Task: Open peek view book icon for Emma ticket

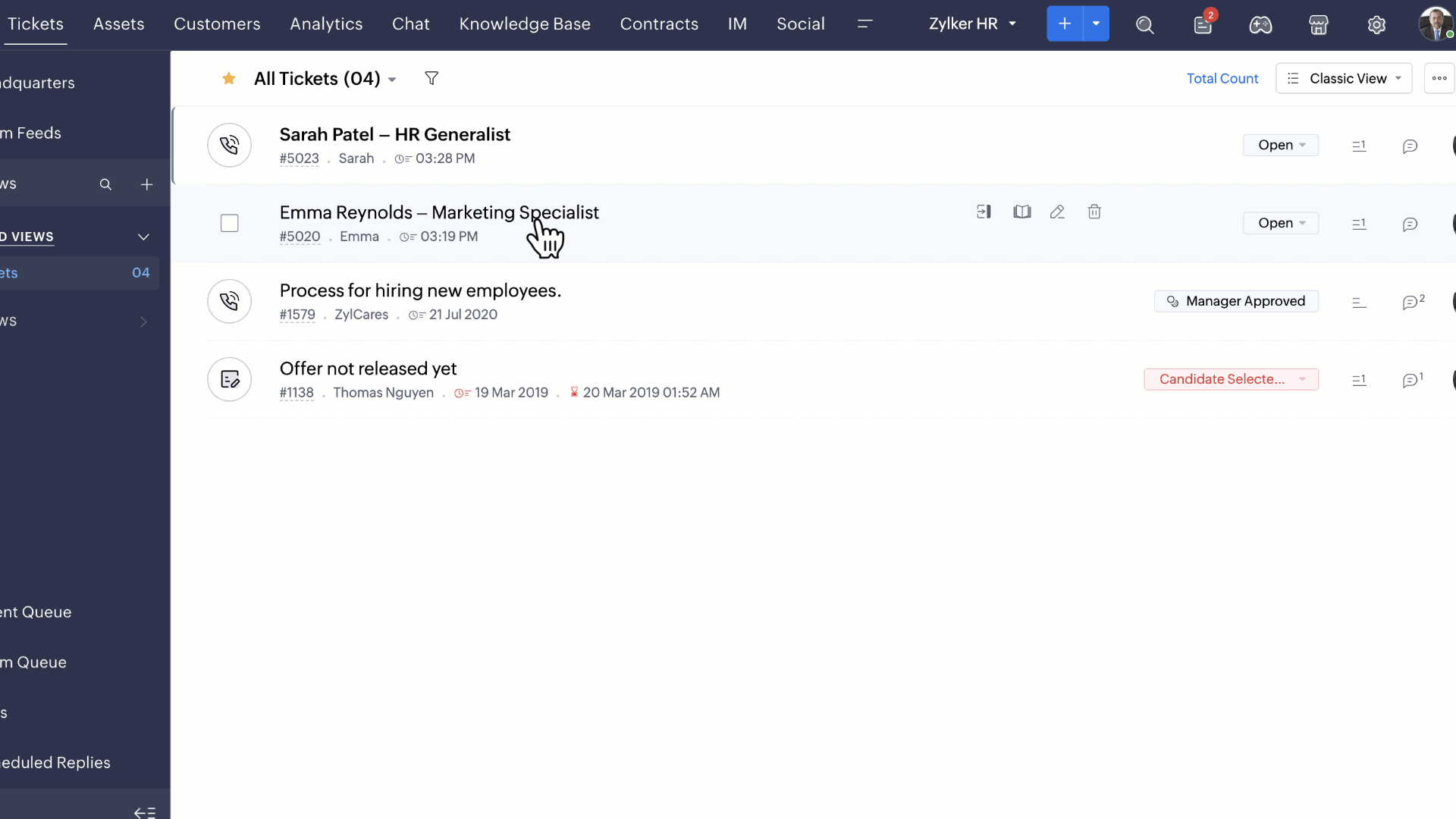Action: click(1021, 212)
